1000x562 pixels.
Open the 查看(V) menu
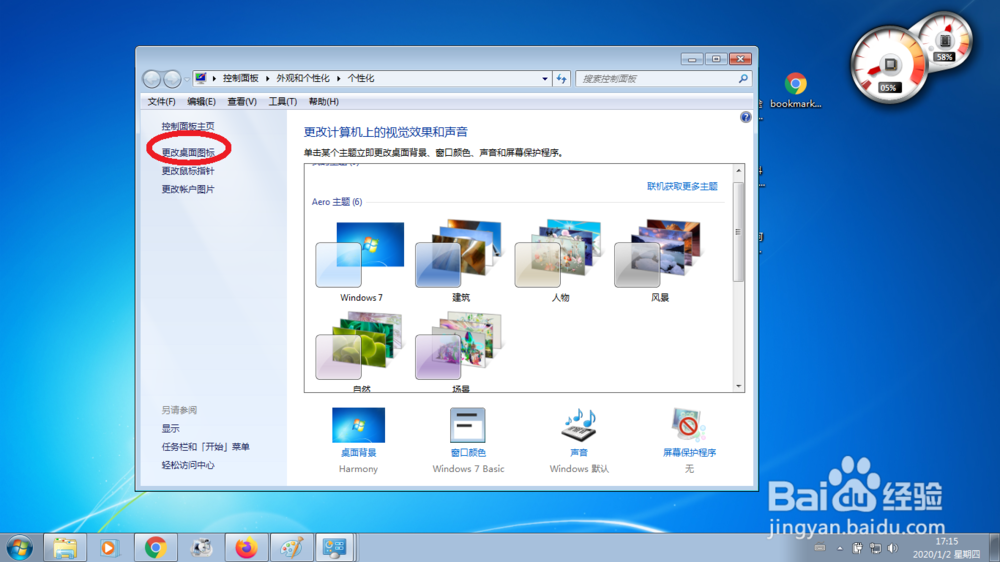(x=242, y=101)
